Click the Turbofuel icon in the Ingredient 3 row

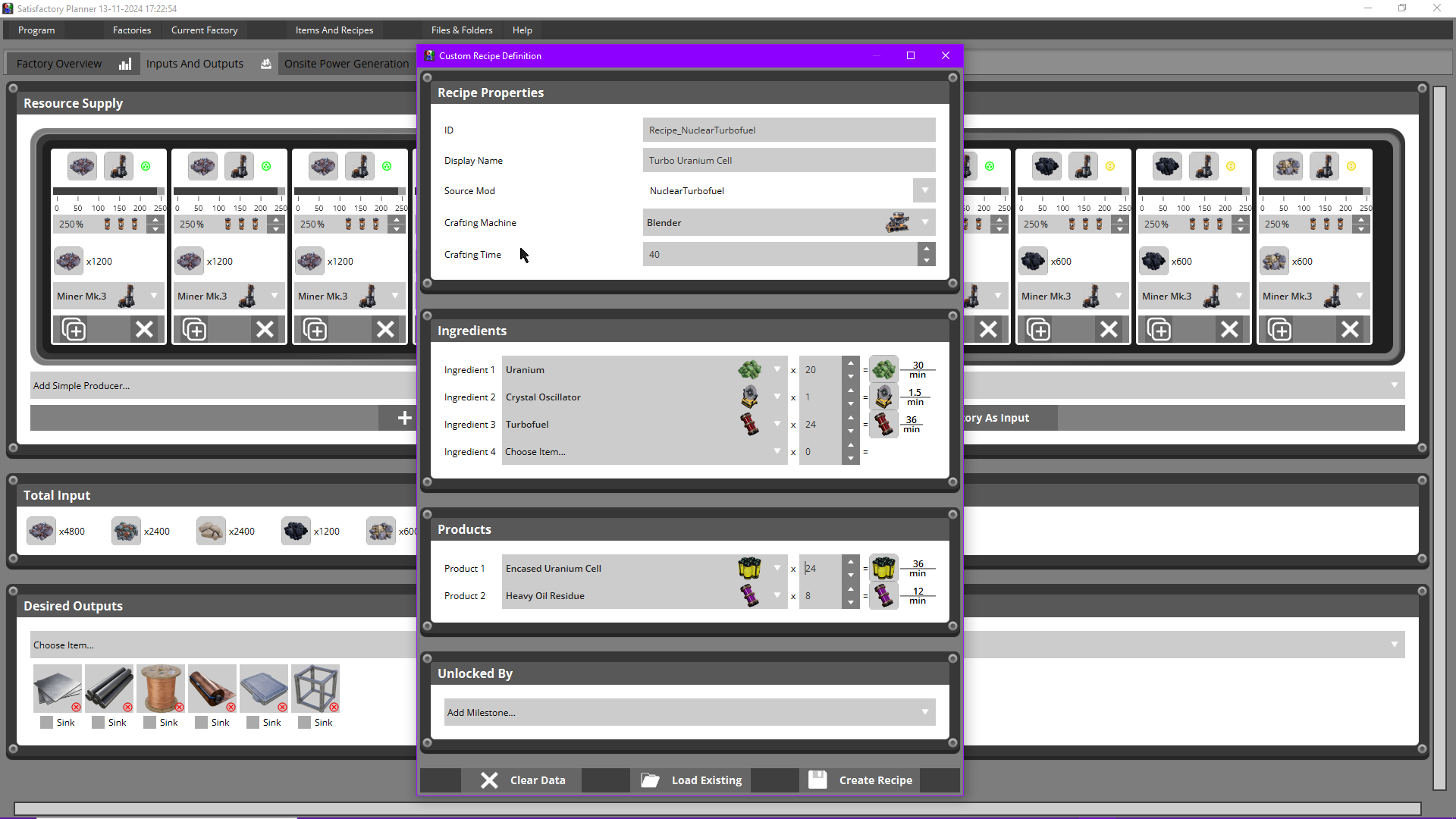pyautogui.click(x=750, y=424)
